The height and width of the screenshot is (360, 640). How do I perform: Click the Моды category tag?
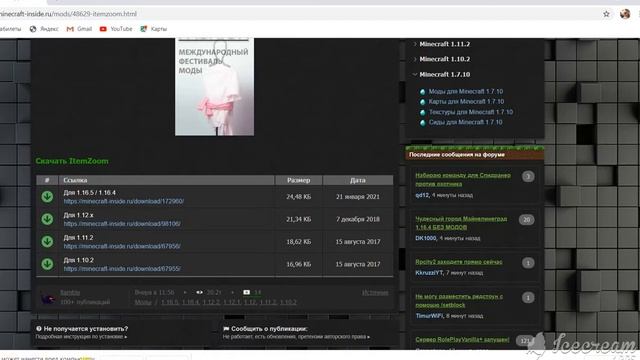point(143,302)
